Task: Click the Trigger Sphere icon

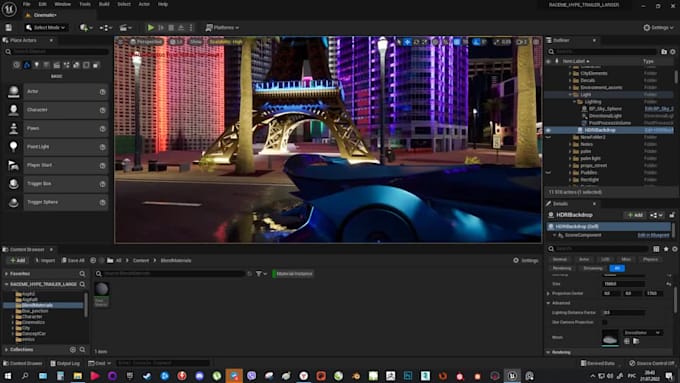Action: click(13, 202)
